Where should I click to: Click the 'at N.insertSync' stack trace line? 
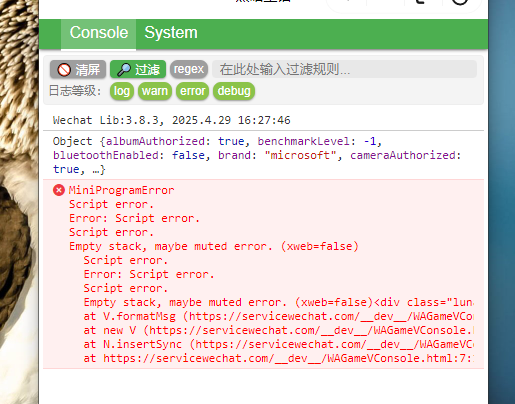point(278,344)
